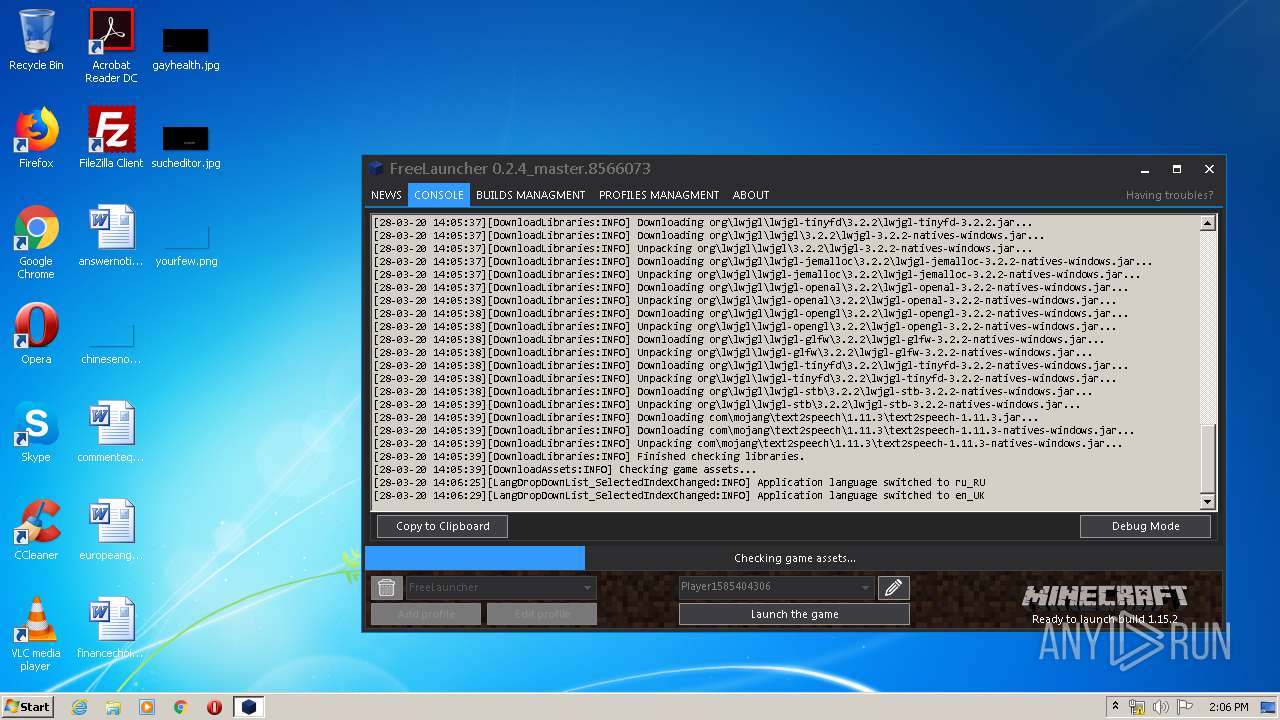
Task: Select gayhealth.jpg desktop file
Action: click(186, 50)
